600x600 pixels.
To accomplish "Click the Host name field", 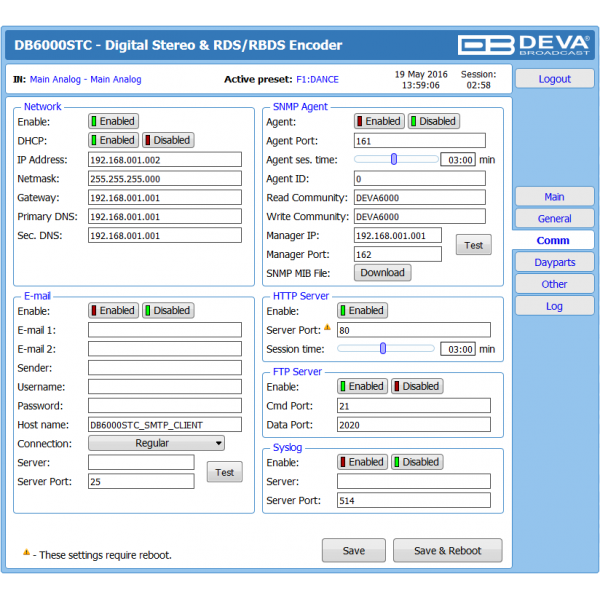I will (x=165, y=424).
